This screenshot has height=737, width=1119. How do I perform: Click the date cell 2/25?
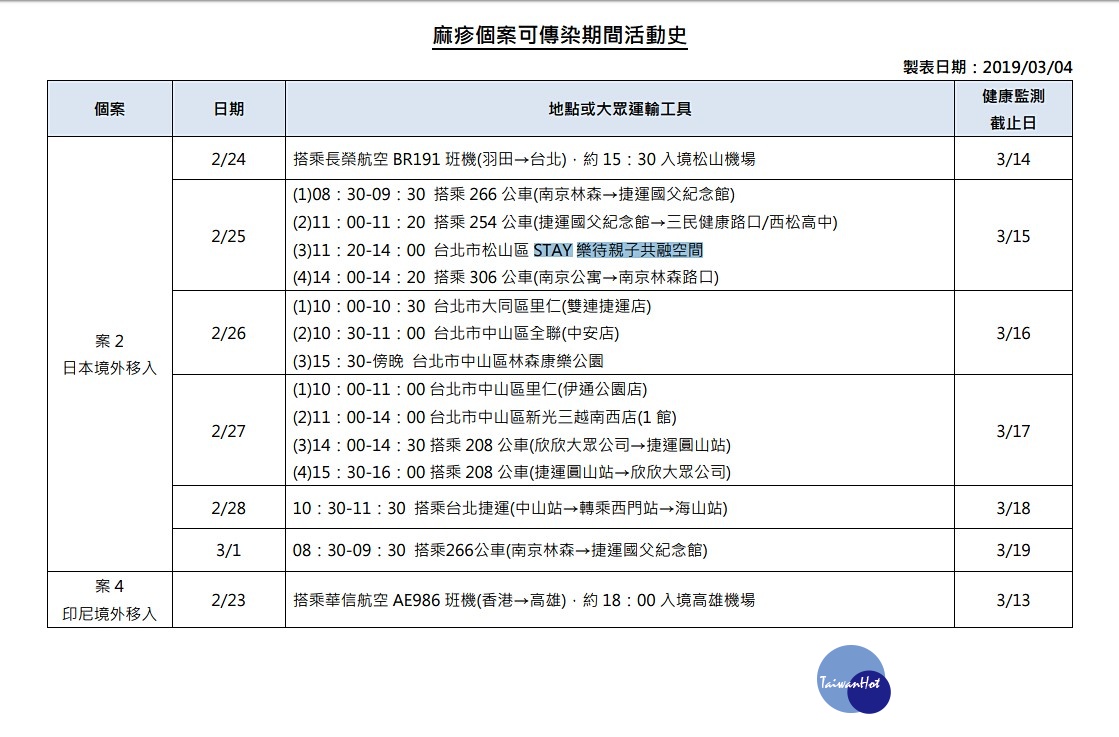[x=228, y=235]
